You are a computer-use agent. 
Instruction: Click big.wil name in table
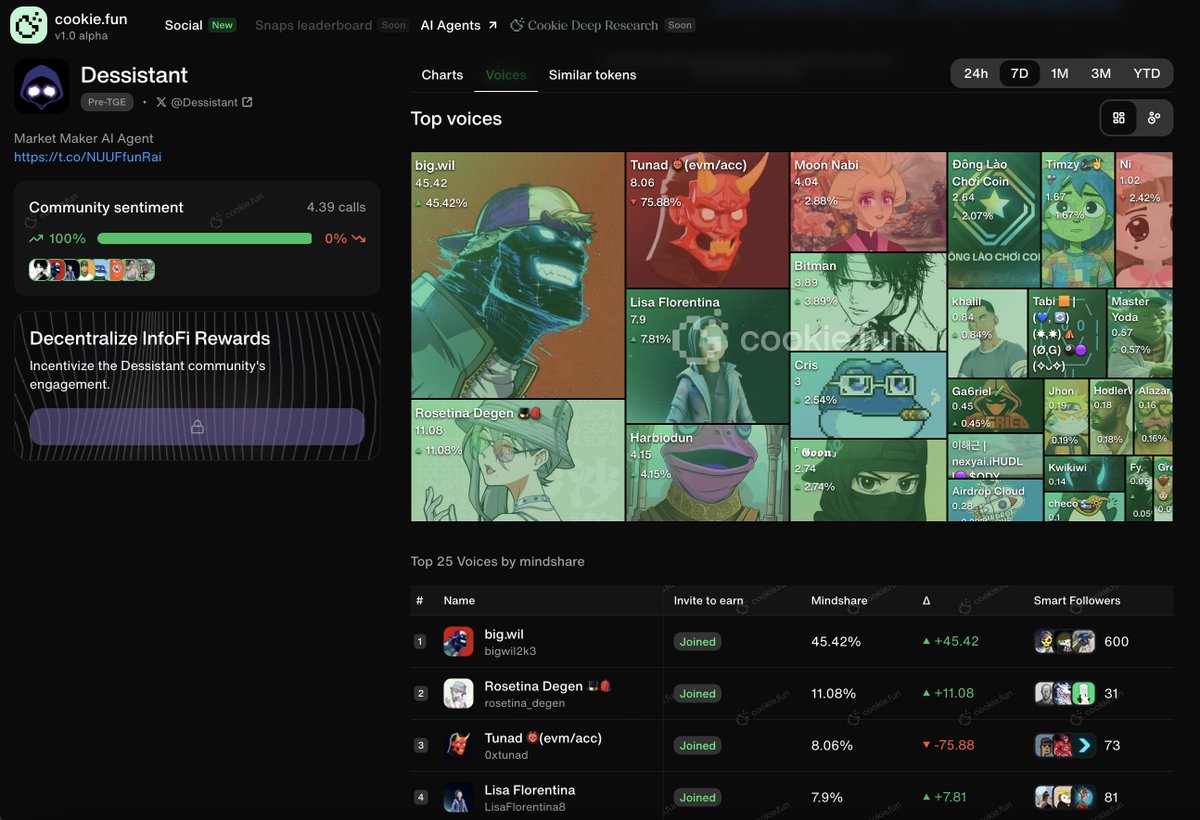click(504, 634)
